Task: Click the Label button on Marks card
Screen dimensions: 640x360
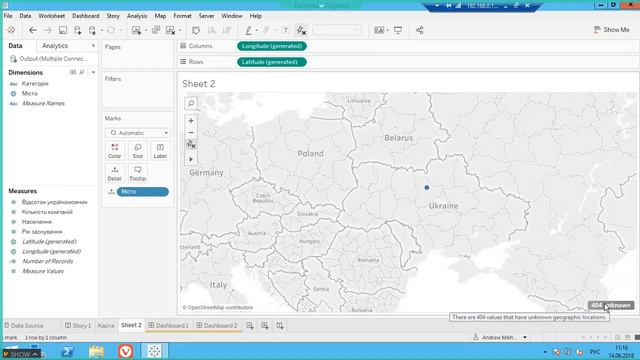Action: [160, 151]
